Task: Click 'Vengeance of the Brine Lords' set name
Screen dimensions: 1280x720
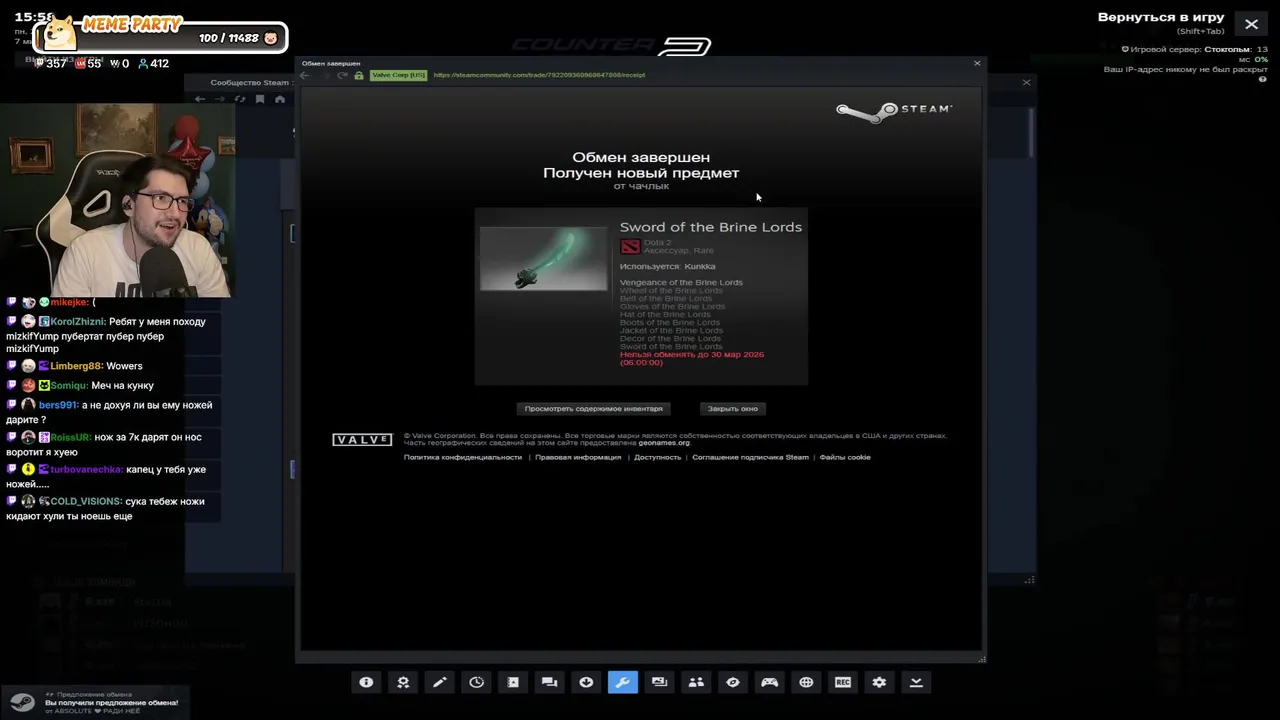Action: (x=681, y=282)
